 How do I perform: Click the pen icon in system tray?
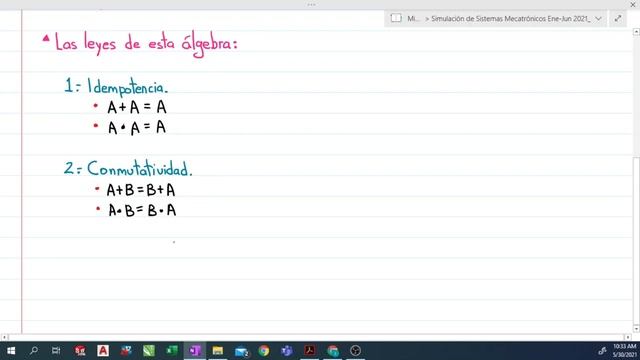pos(602,351)
